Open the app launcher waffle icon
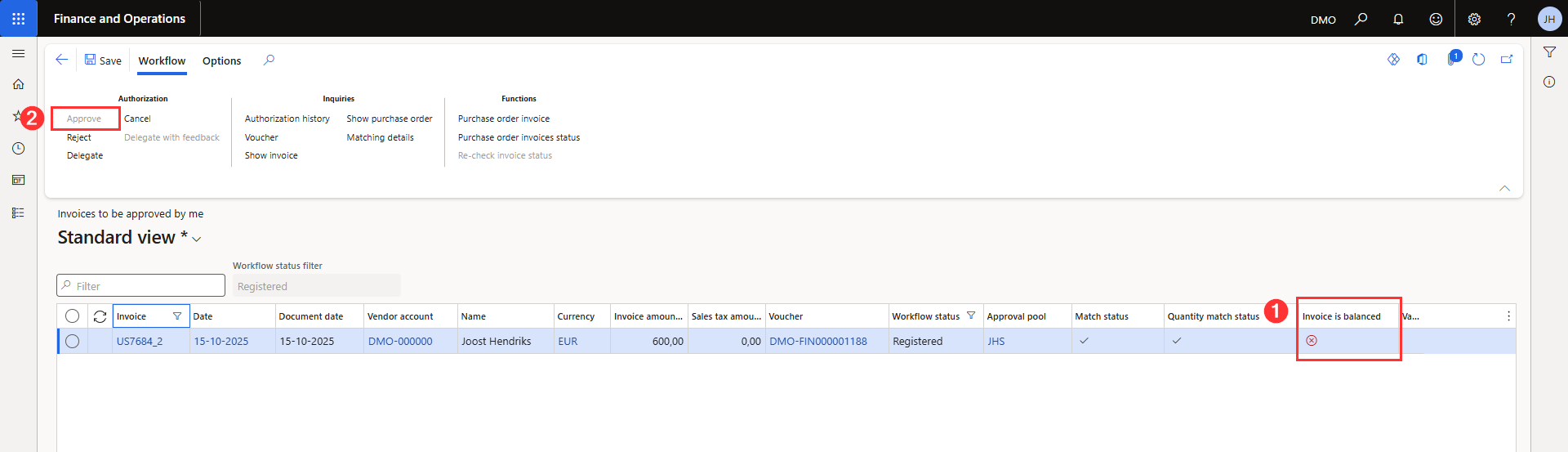Viewport: 1568px width, 452px height. pyautogui.click(x=18, y=18)
